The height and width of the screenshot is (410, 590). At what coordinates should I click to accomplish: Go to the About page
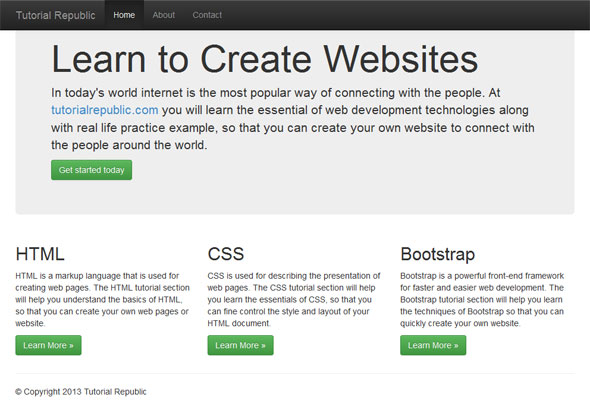pos(164,15)
